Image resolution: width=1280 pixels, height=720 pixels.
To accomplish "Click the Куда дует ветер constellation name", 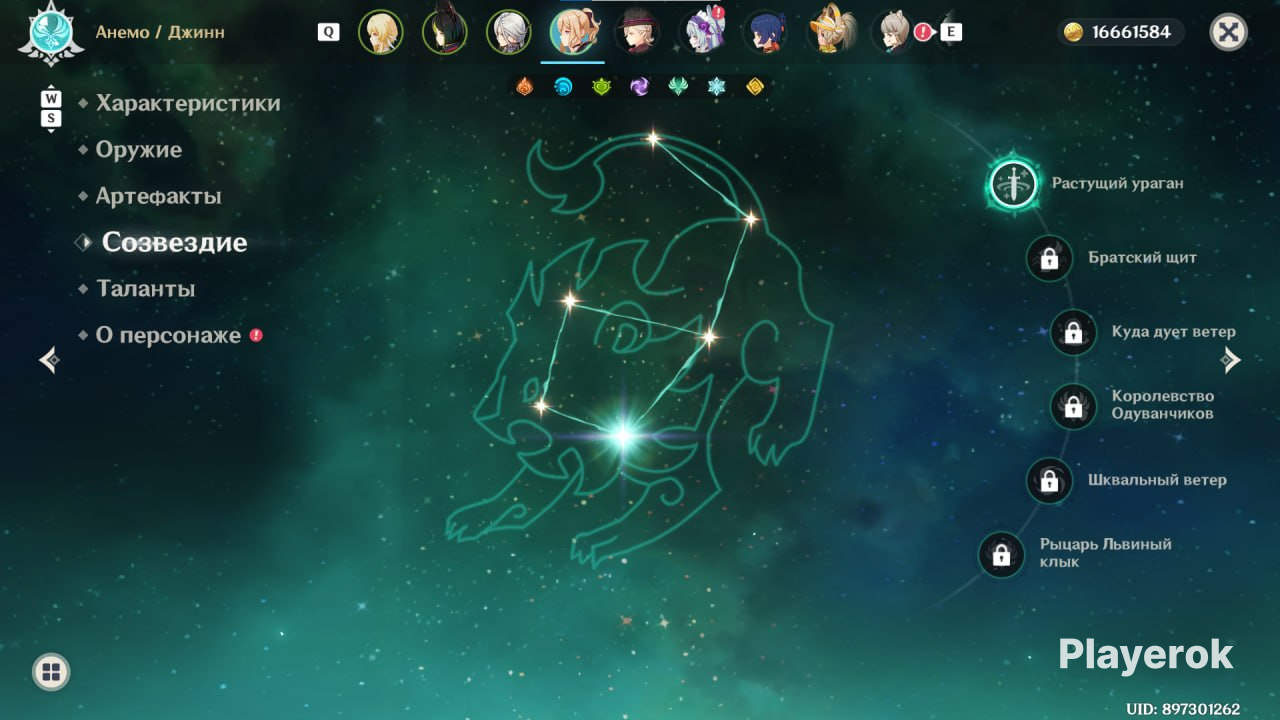I will tap(1174, 332).
